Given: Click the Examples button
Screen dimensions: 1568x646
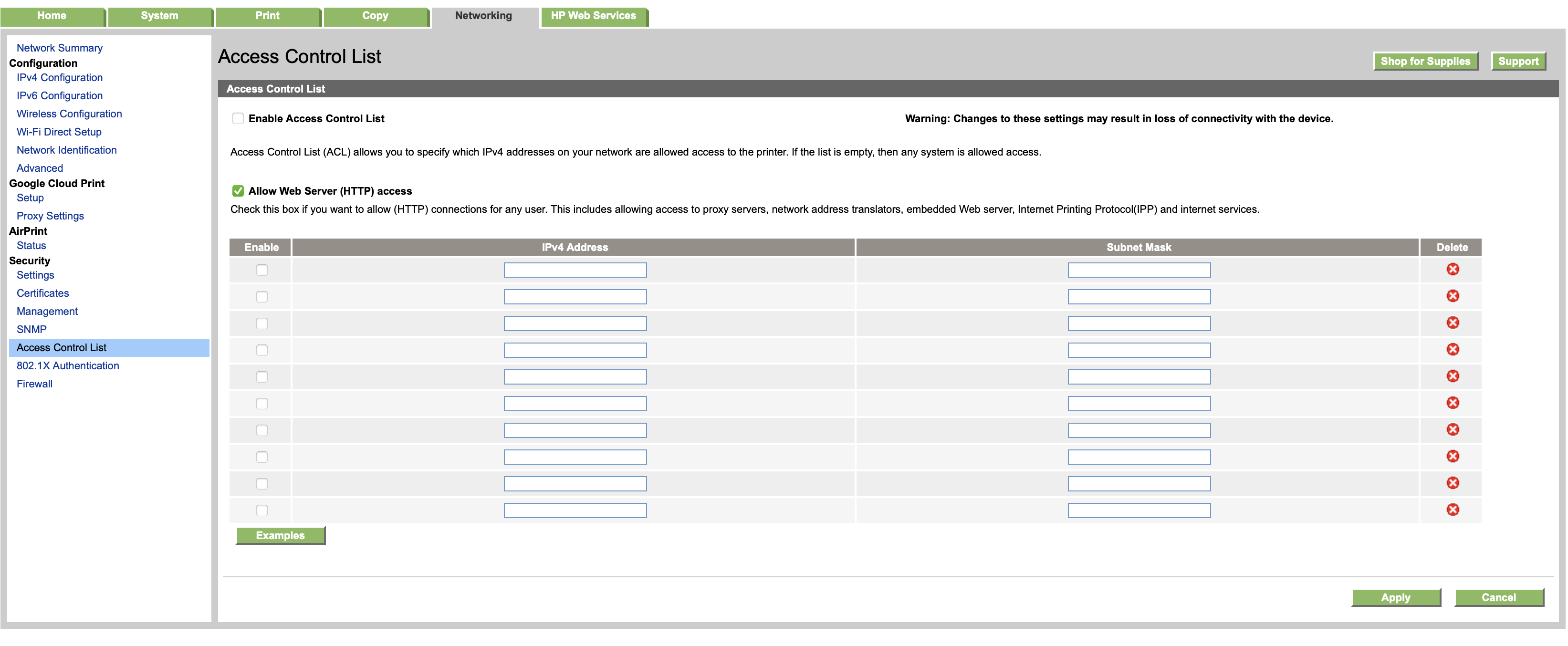Looking at the screenshot, I should 280,535.
